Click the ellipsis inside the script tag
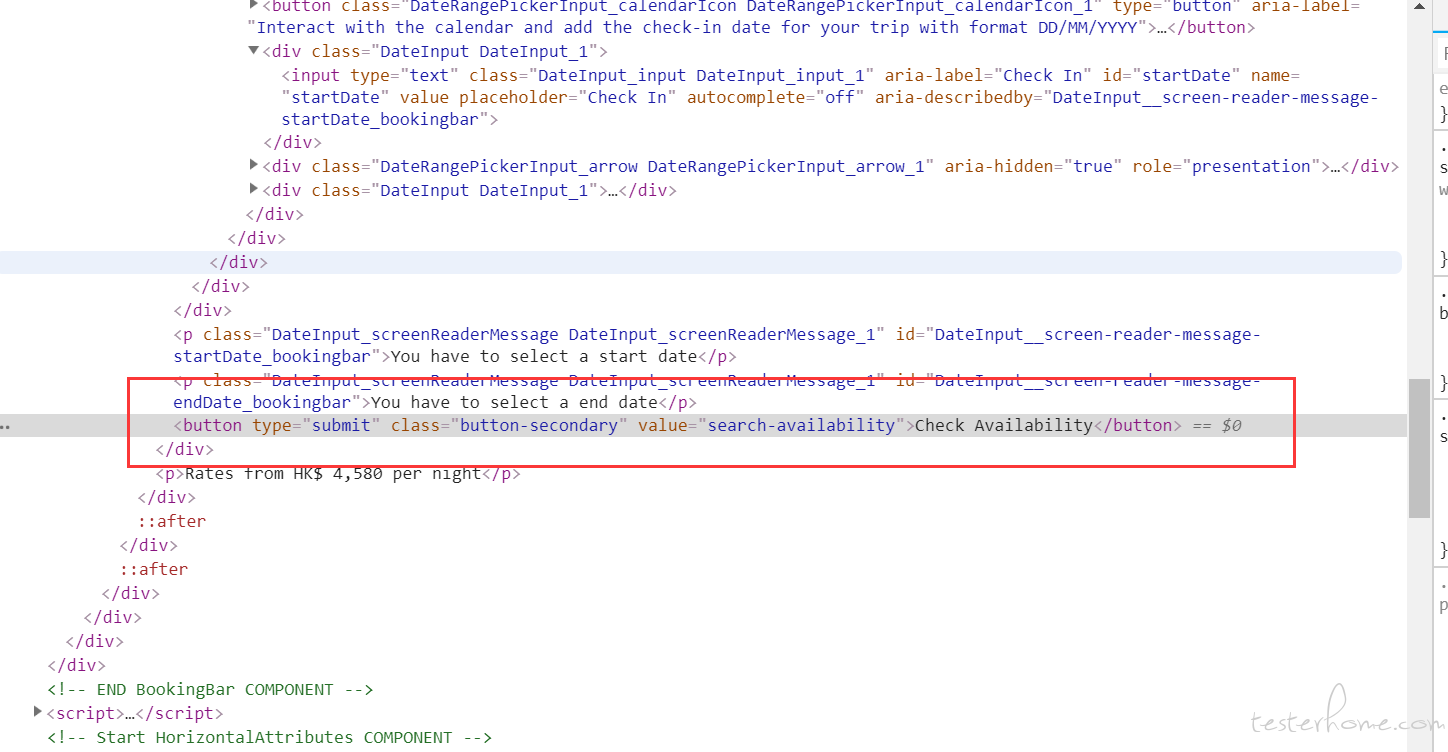The width and height of the screenshot is (1448, 752). (130, 714)
